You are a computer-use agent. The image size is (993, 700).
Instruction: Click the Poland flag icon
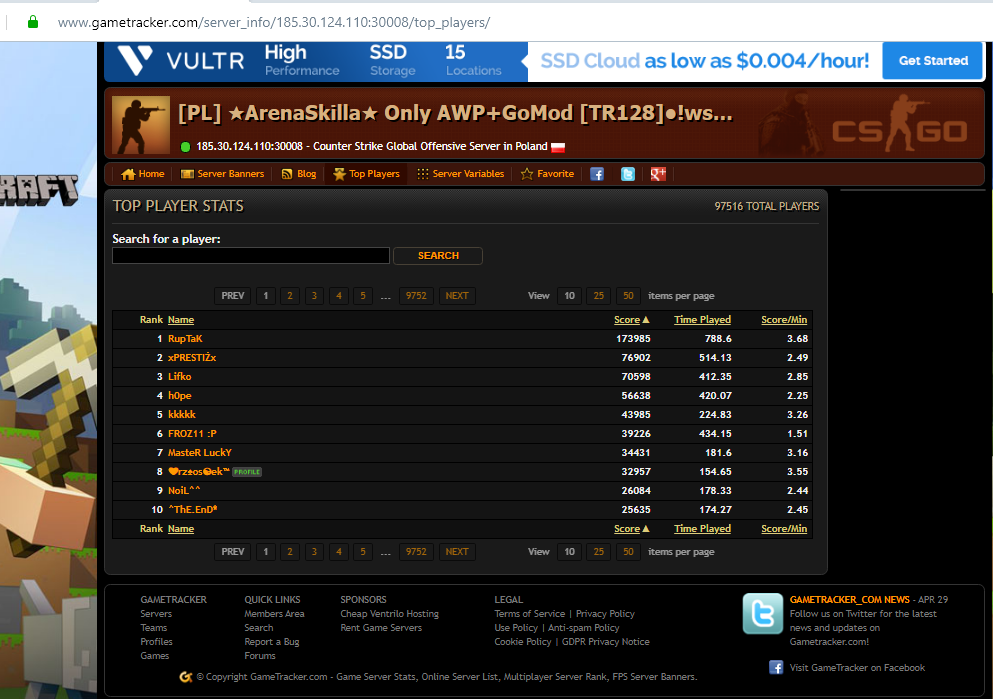coord(558,147)
